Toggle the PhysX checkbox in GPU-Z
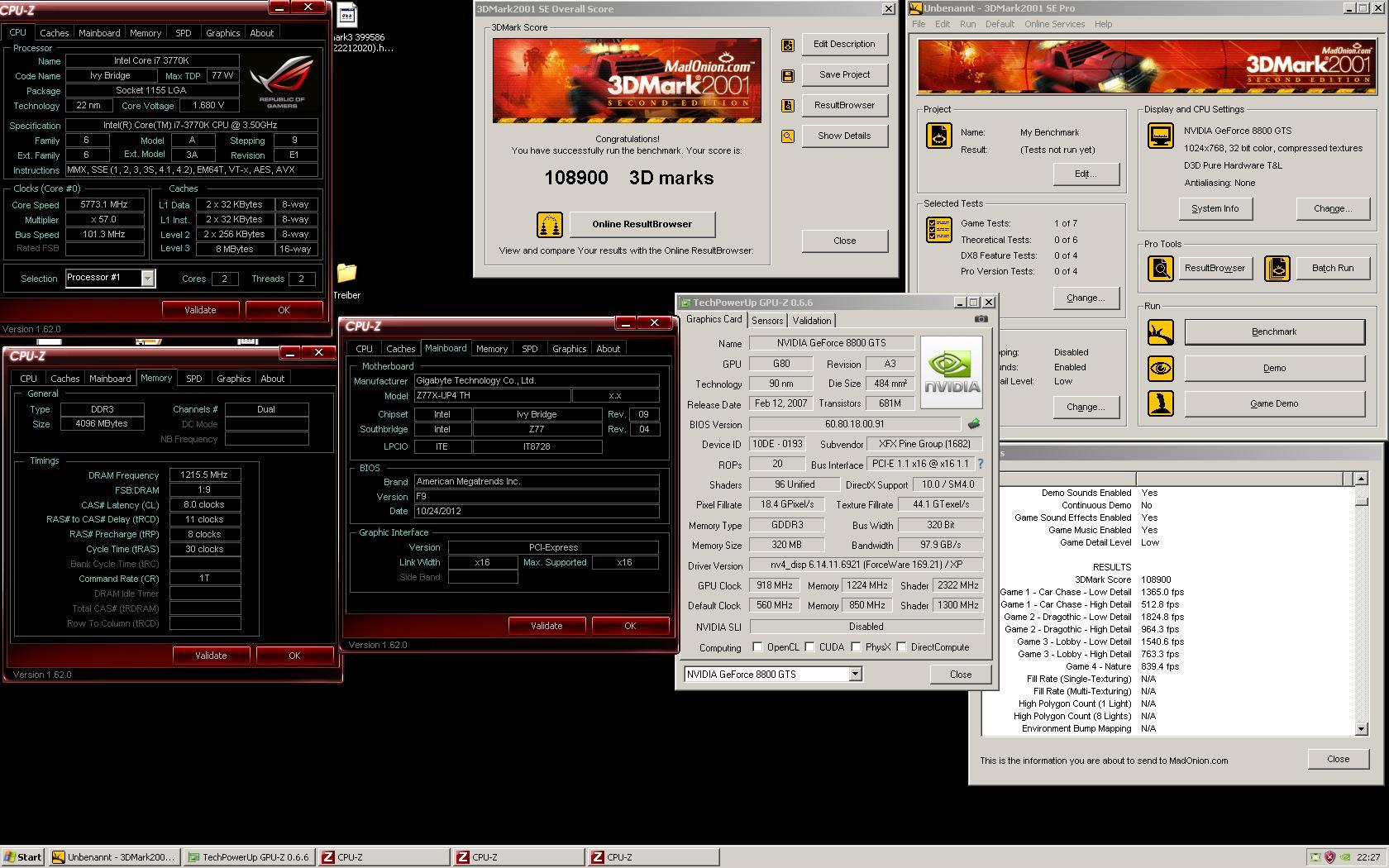Viewport: 1389px width, 868px height. [x=857, y=647]
